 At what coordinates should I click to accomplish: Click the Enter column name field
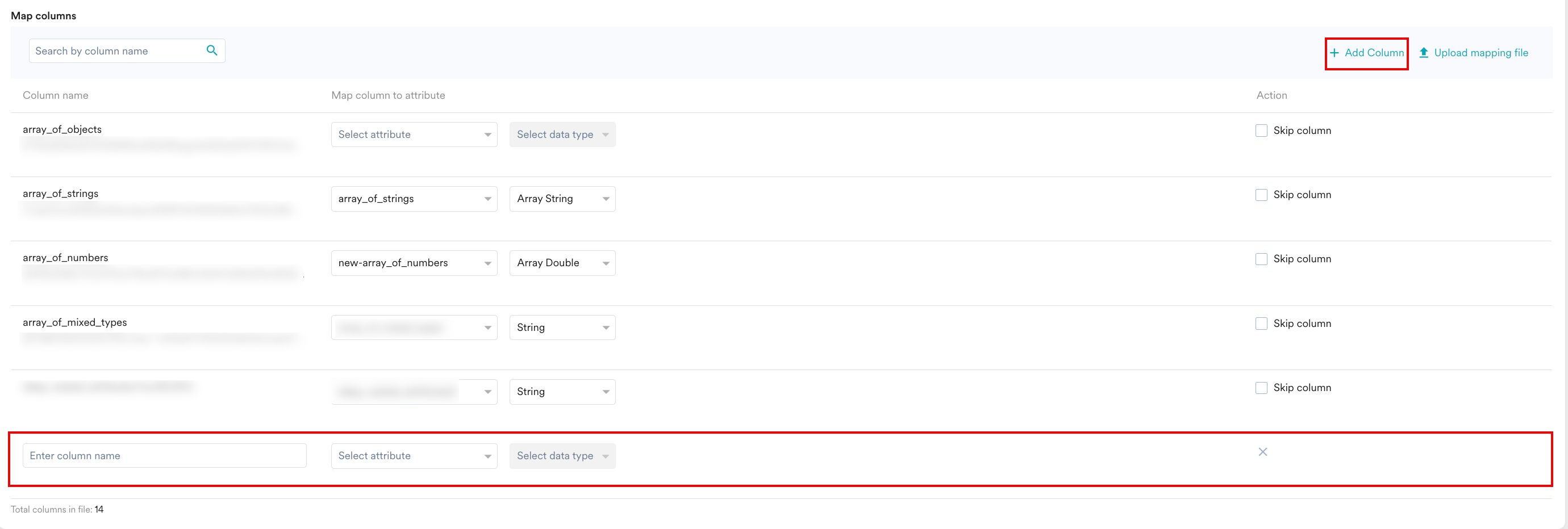(x=164, y=456)
